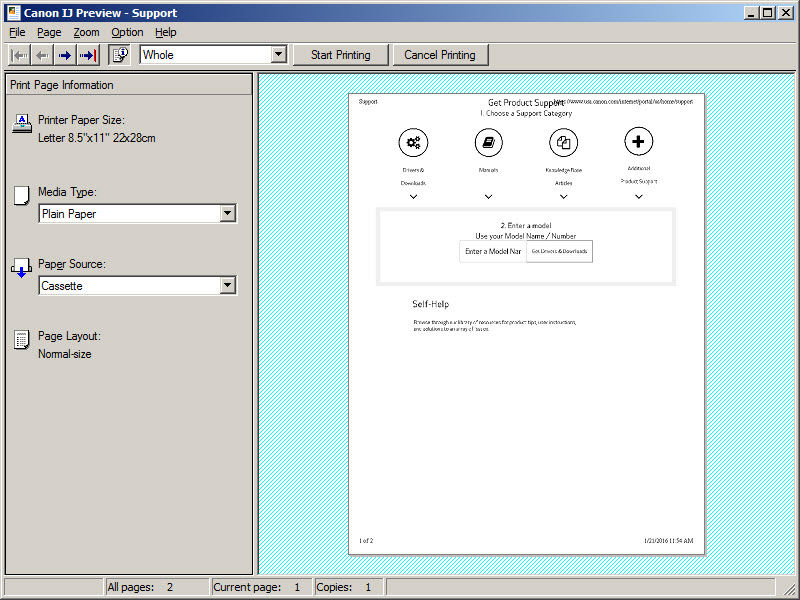Expand the Cassette paper source dropdown
Screen dimensions: 800x600
228,285
